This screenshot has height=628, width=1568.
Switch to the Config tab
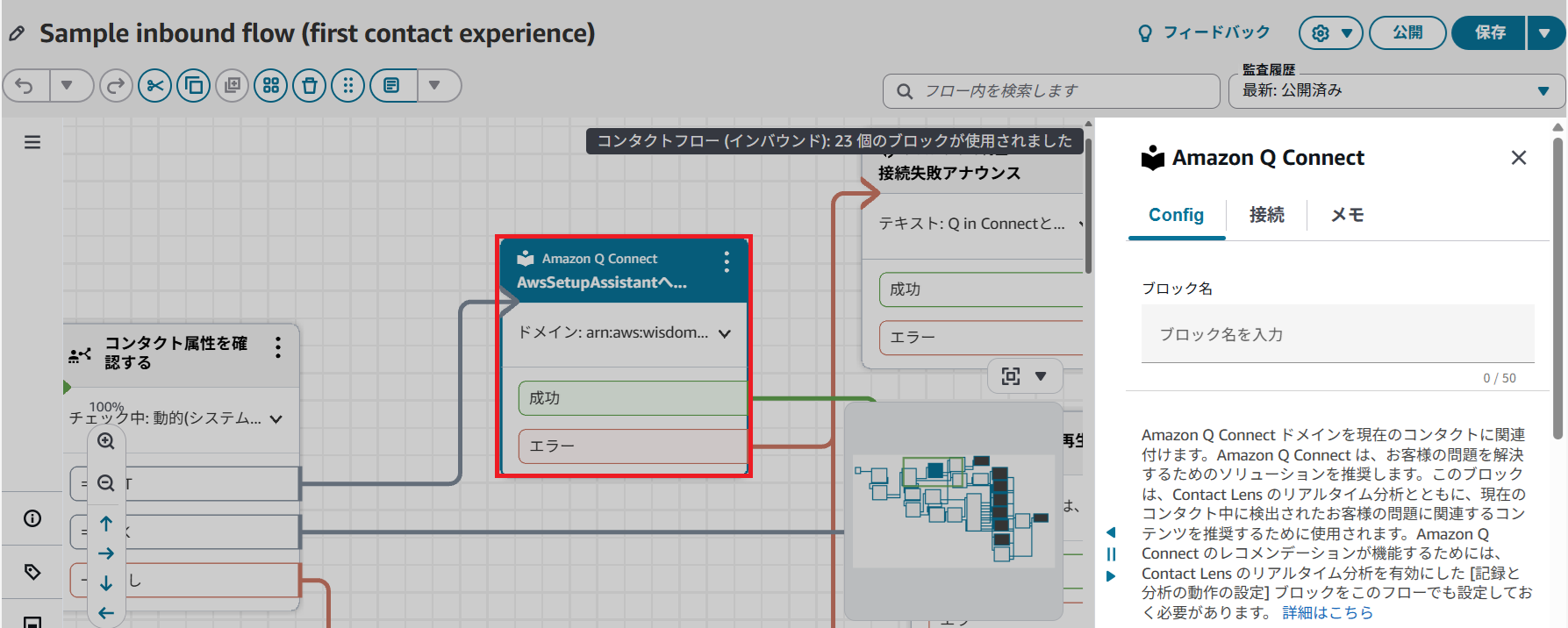tap(1177, 215)
